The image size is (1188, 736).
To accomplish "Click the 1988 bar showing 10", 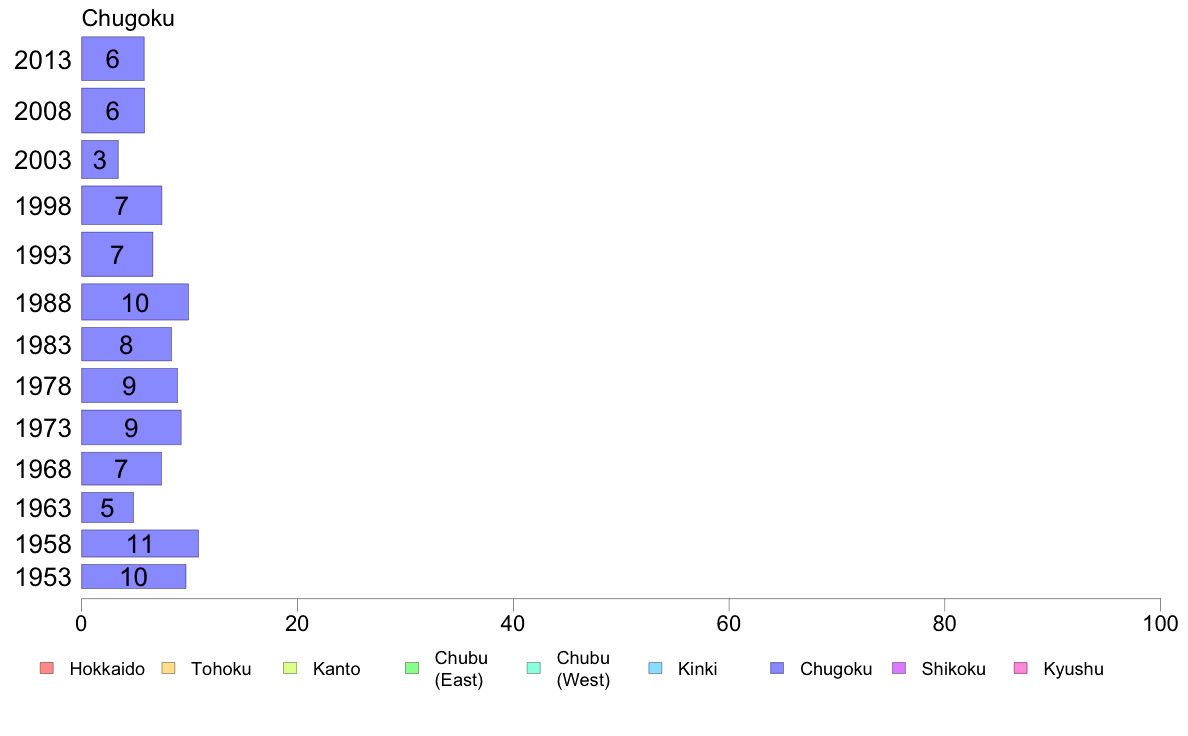I will tap(135, 302).
